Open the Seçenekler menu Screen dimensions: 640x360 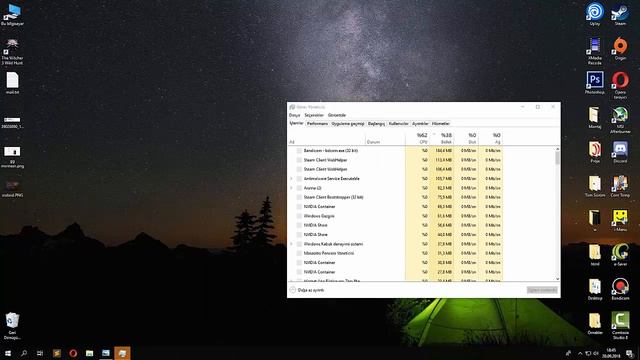pos(314,115)
